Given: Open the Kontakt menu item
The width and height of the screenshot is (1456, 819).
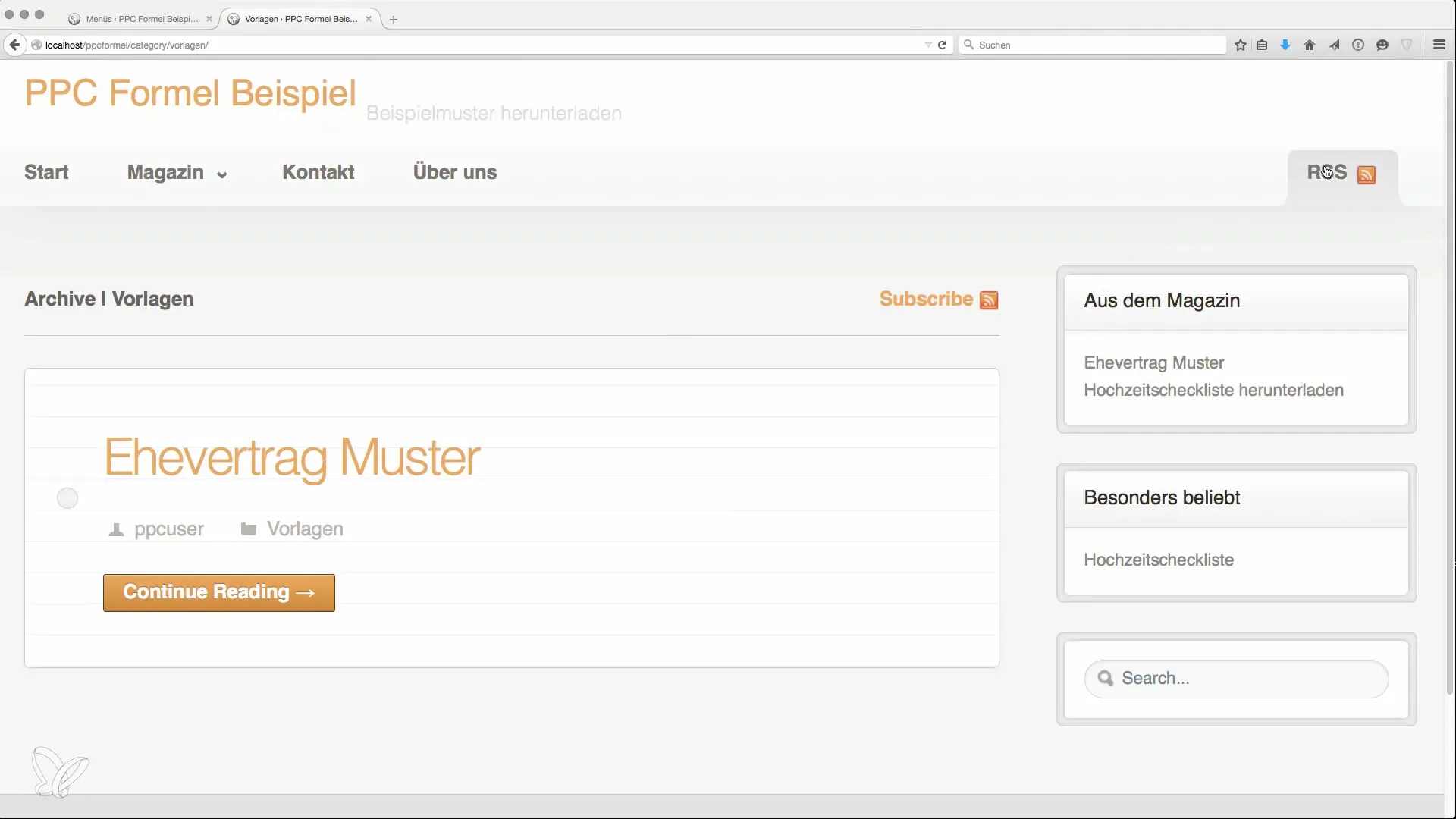Looking at the screenshot, I should (318, 172).
